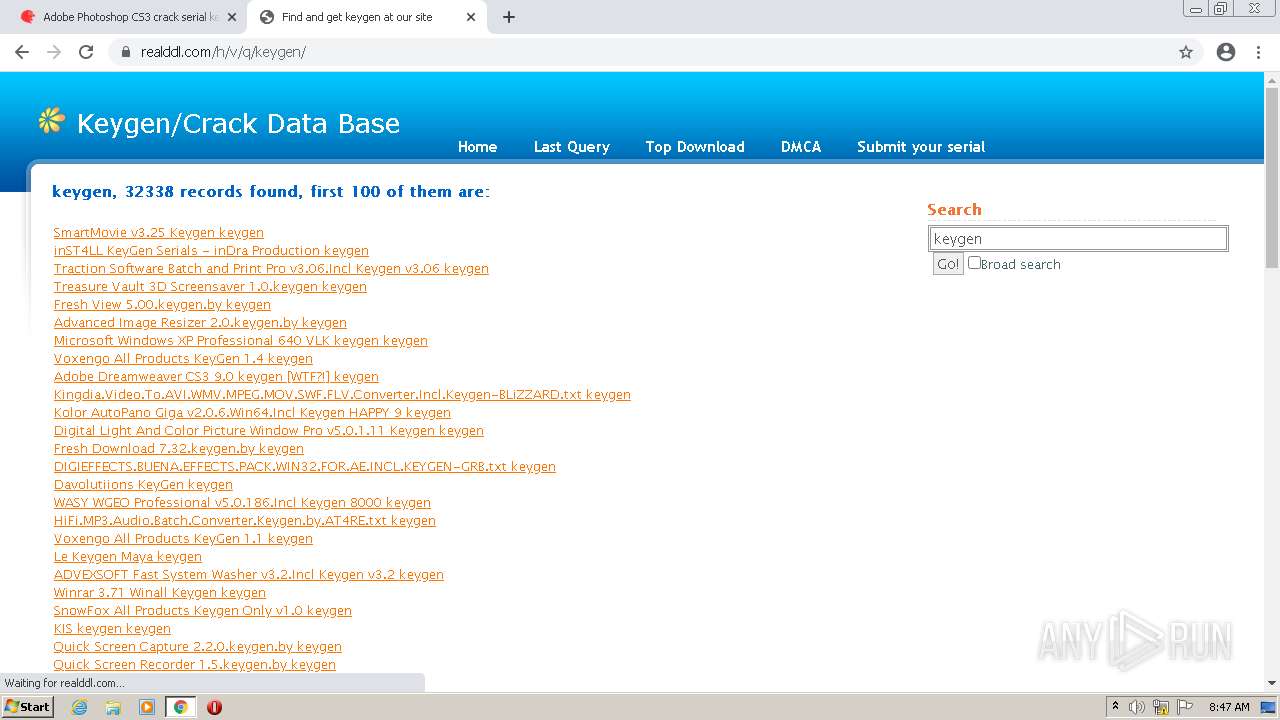Open Quick Screen Recorder 1.5 link
1280x720 pixels.
click(194, 665)
